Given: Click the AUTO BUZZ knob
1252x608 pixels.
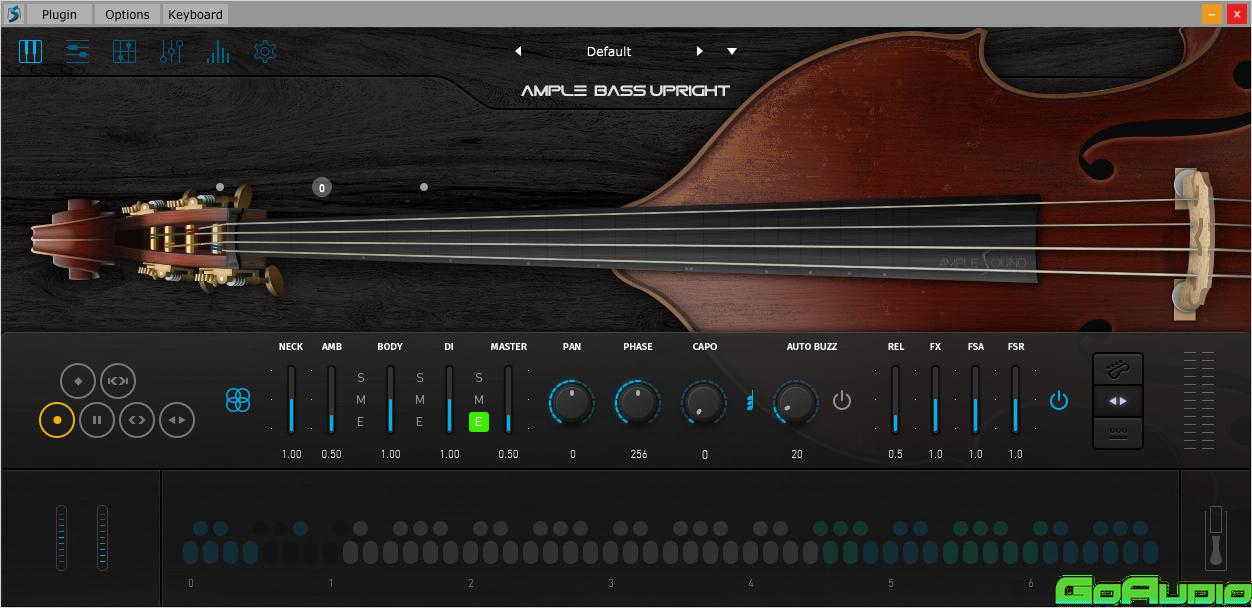Looking at the screenshot, I should [x=796, y=402].
